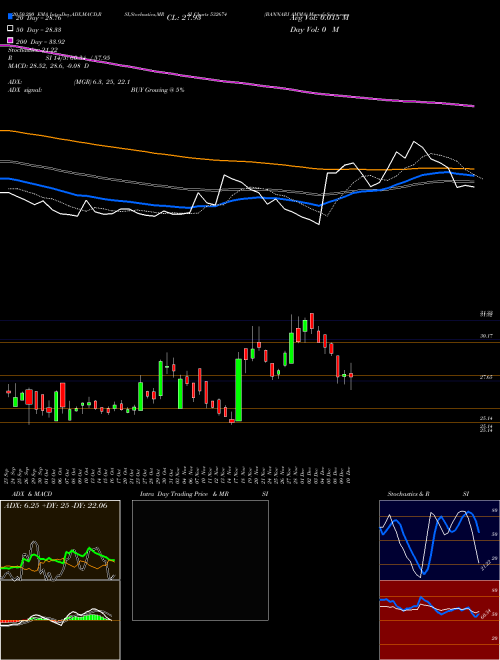
Task: Open the red RSI chart thumbnail
Action: click(x=439, y=620)
